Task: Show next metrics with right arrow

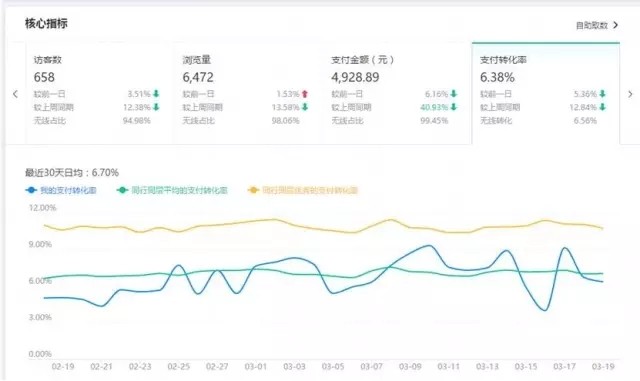Action: 630,94
